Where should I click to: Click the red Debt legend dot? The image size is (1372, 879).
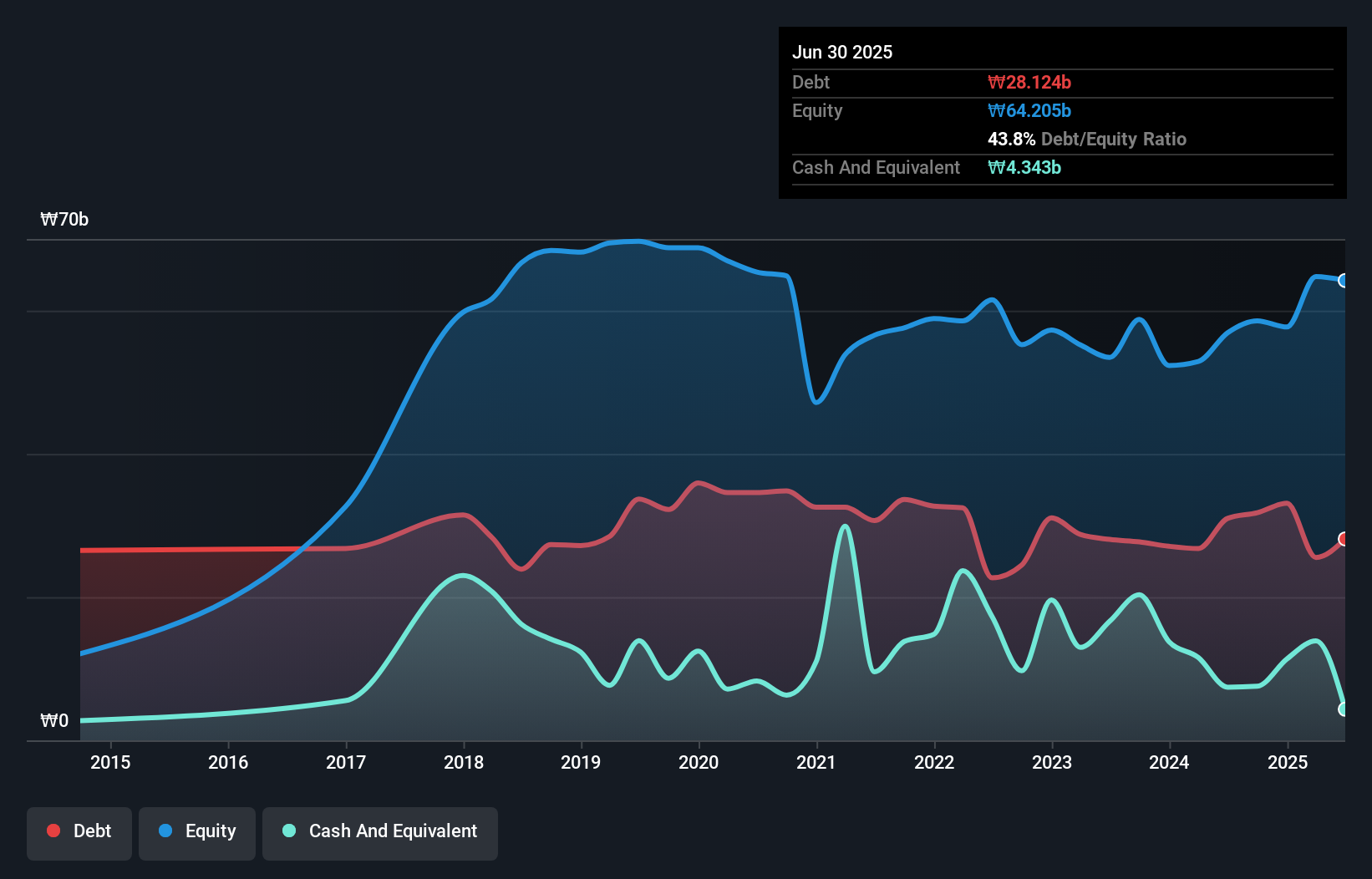[x=53, y=831]
